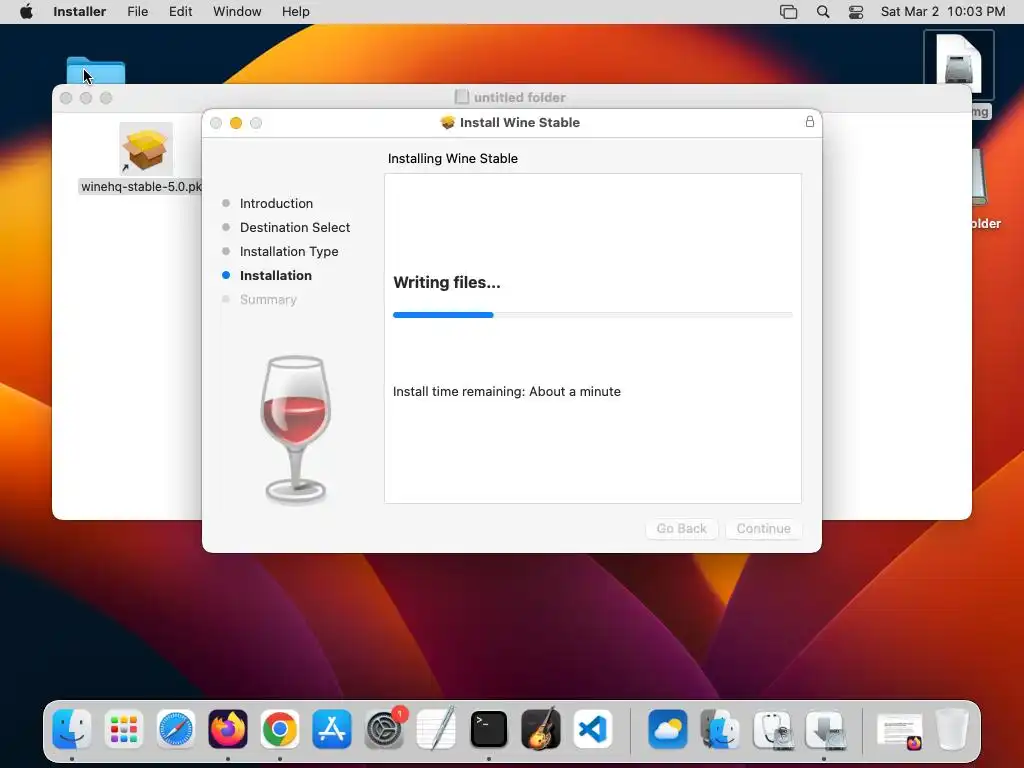Viewport: 1024px width, 768px height.
Task: Select the blue folder on the desktop
Action: coord(95,71)
